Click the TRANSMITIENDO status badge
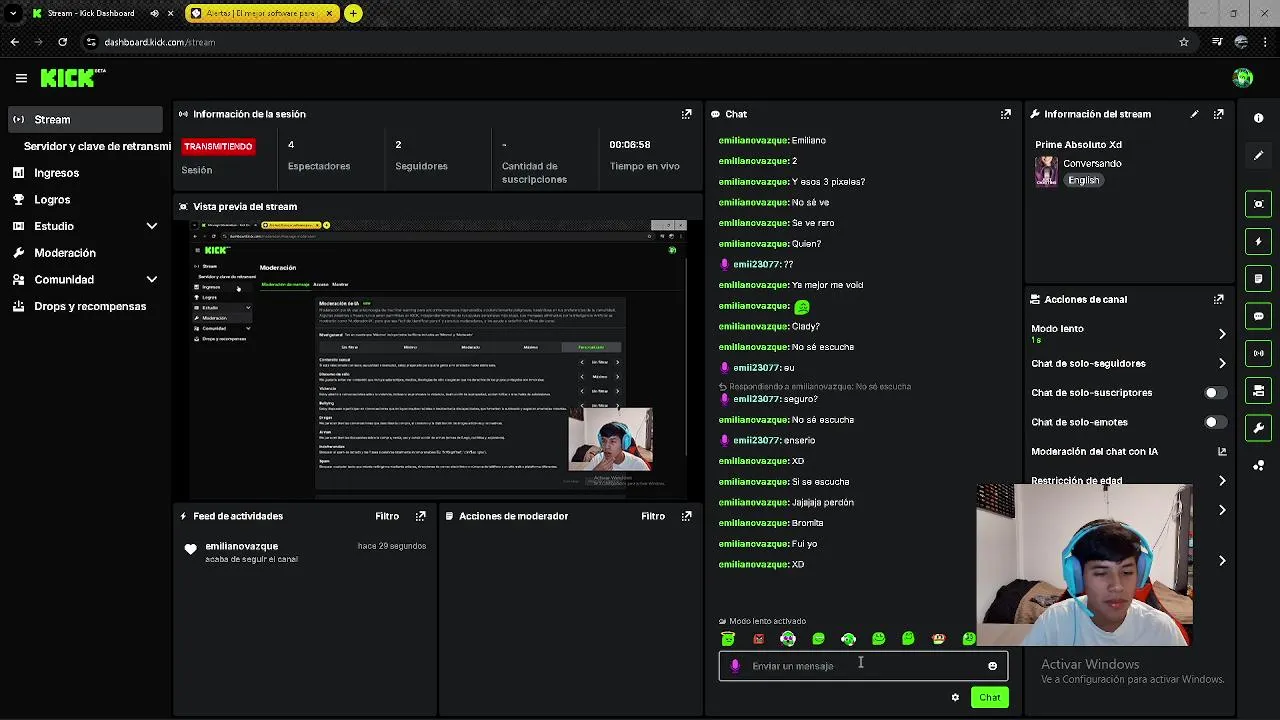The image size is (1280, 720). (x=217, y=146)
